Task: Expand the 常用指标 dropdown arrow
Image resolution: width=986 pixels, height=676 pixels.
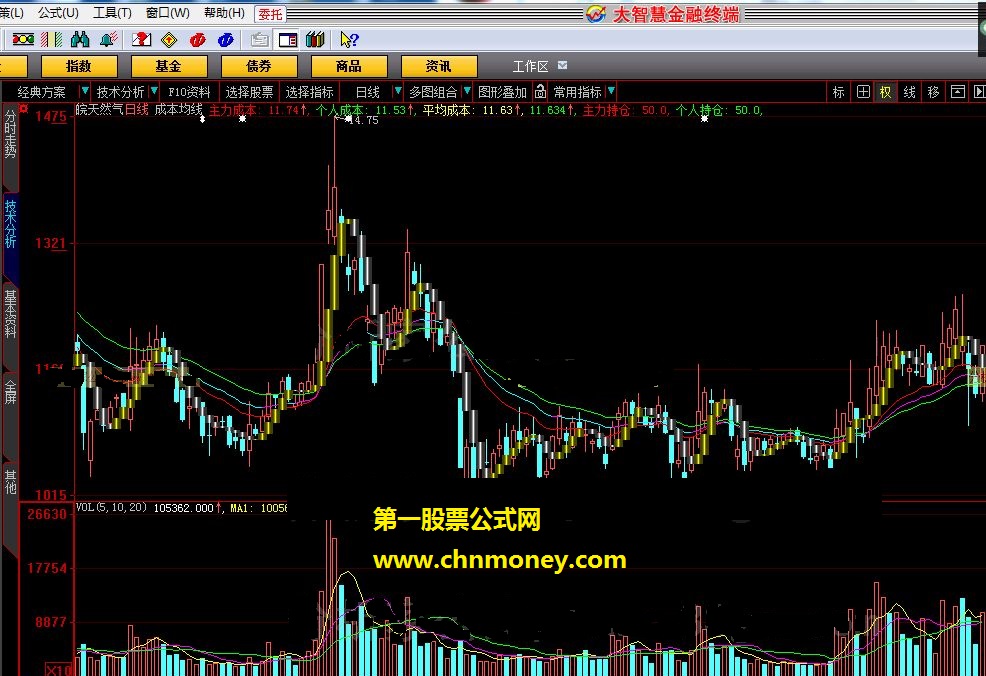Action: point(611,92)
